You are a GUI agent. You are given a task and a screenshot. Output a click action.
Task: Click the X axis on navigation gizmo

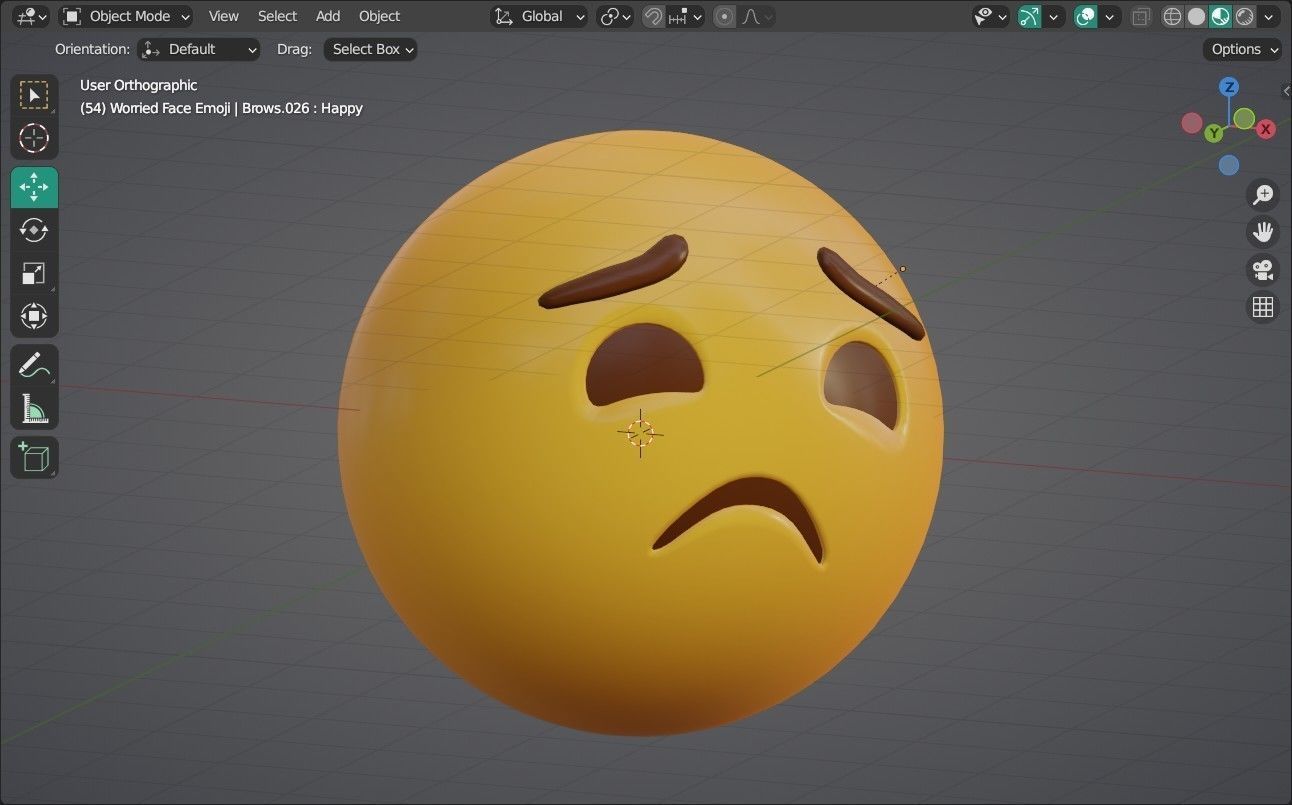pos(1266,129)
